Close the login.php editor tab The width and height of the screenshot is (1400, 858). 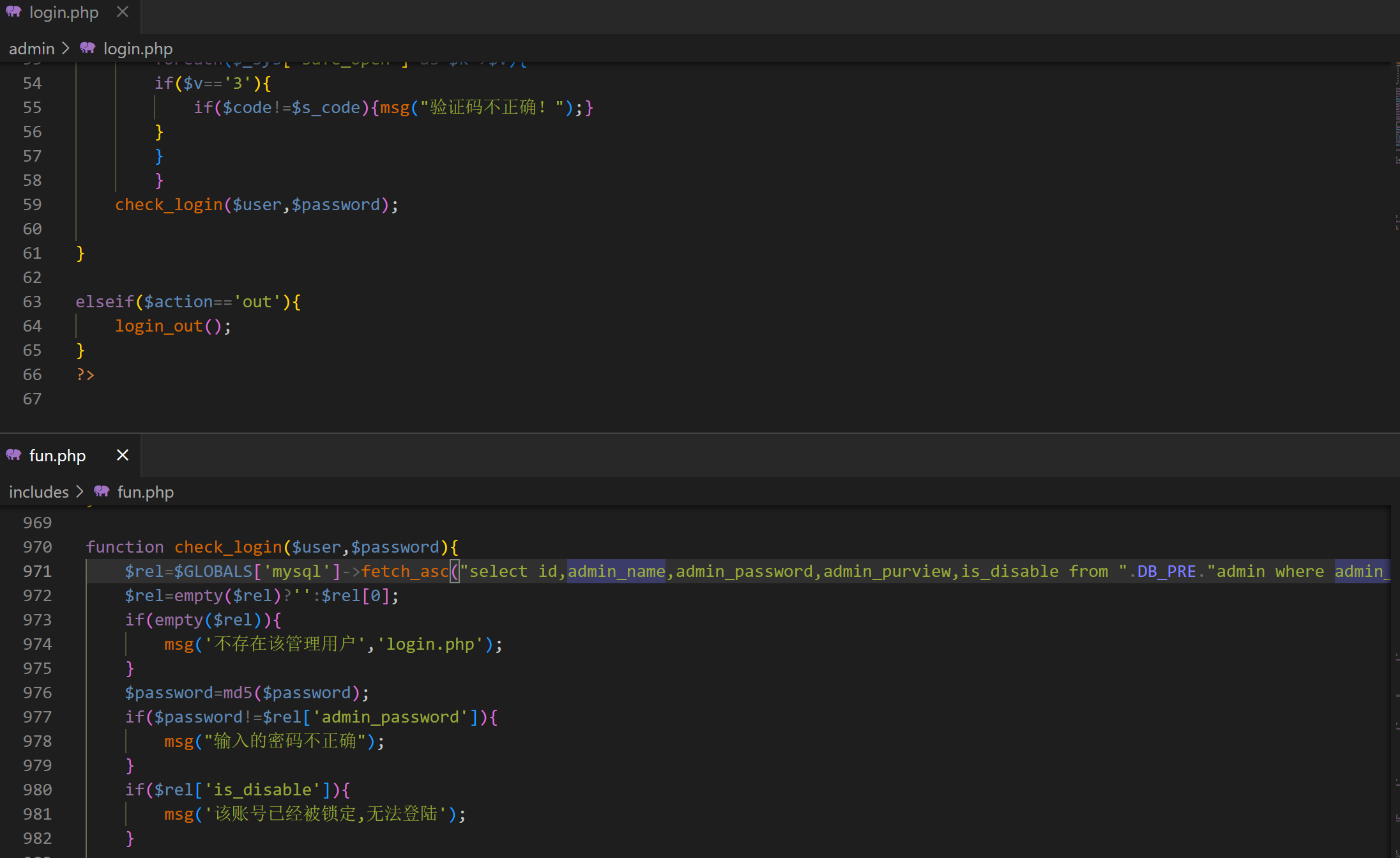pos(123,12)
